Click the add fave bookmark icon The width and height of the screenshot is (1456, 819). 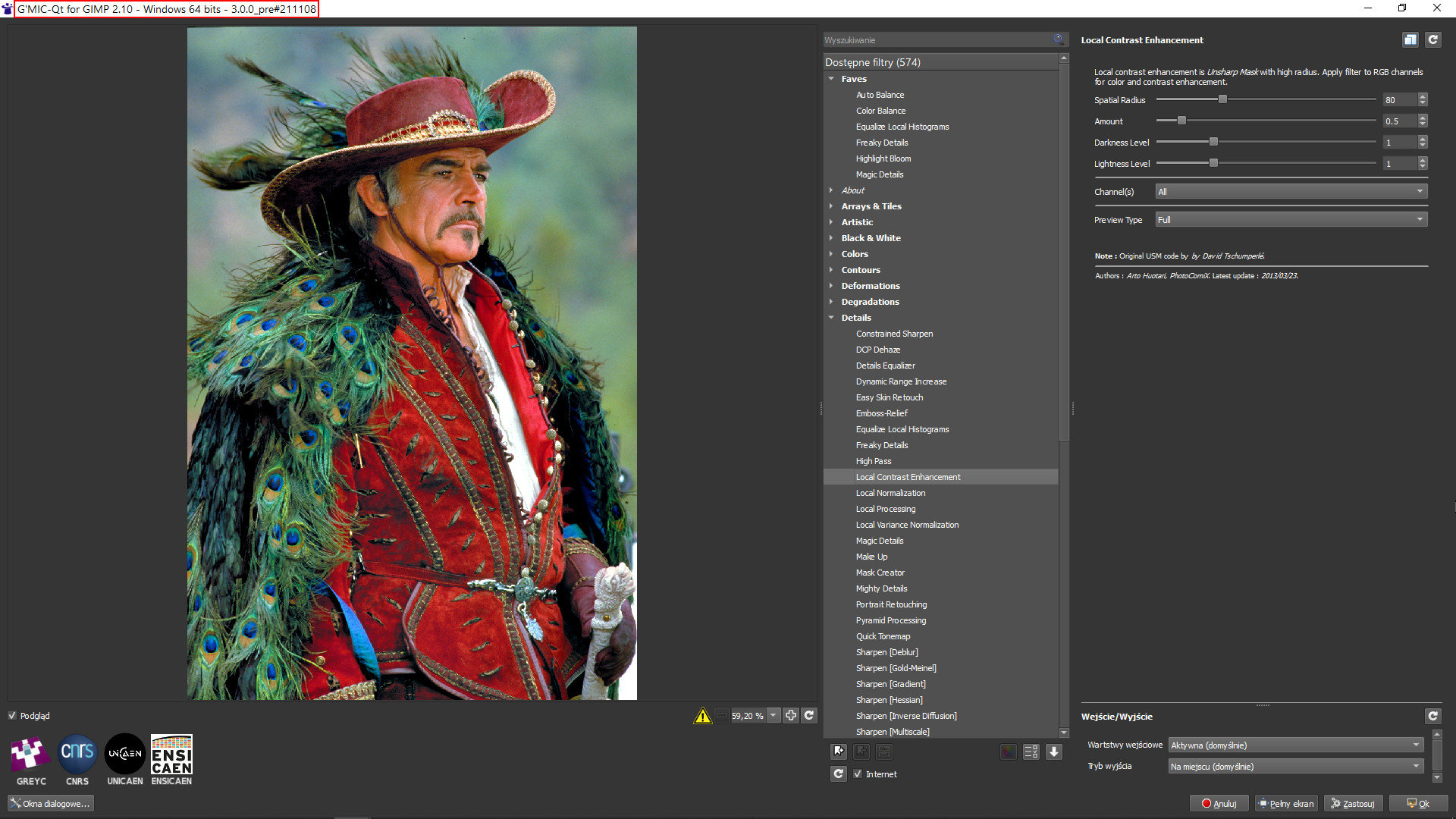pyautogui.click(x=838, y=752)
